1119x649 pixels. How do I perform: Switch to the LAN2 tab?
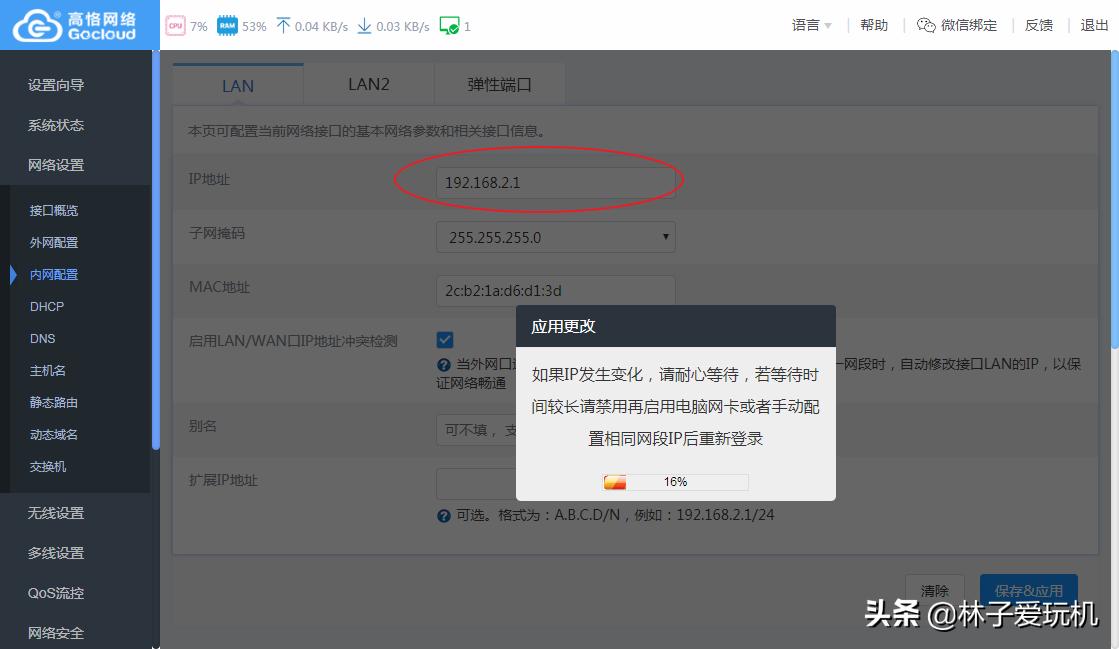pyautogui.click(x=368, y=85)
